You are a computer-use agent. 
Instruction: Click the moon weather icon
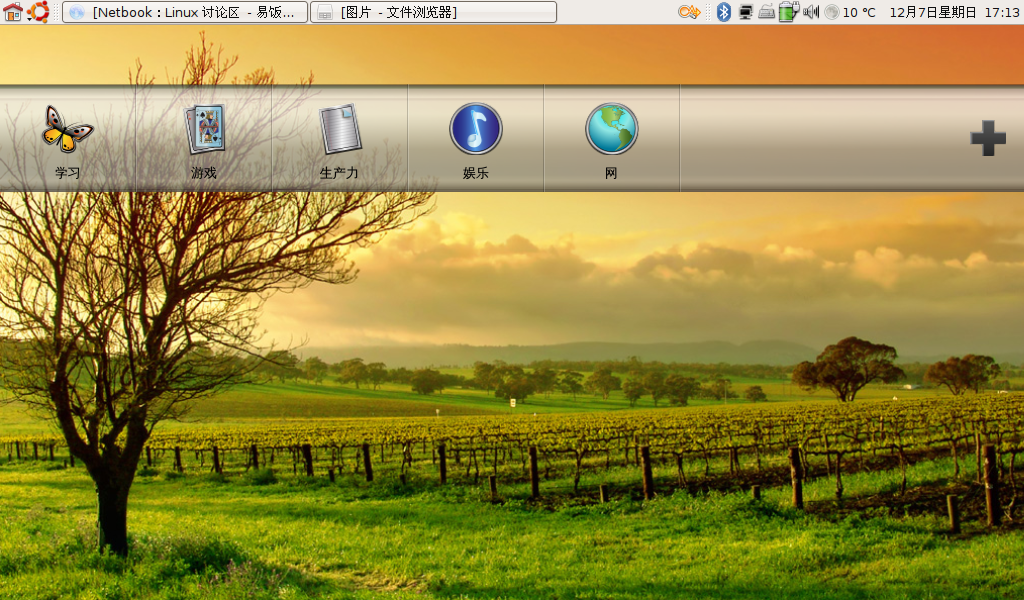point(831,12)
